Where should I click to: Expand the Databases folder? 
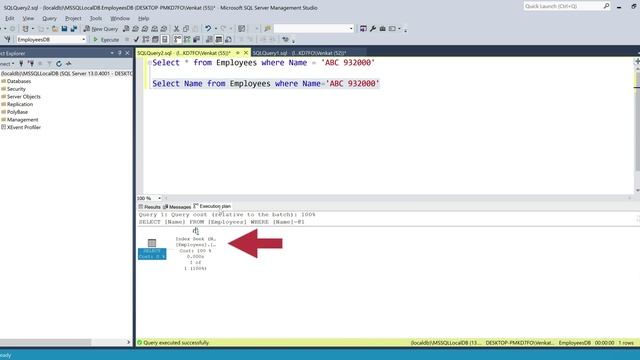(x=16, y=81)
